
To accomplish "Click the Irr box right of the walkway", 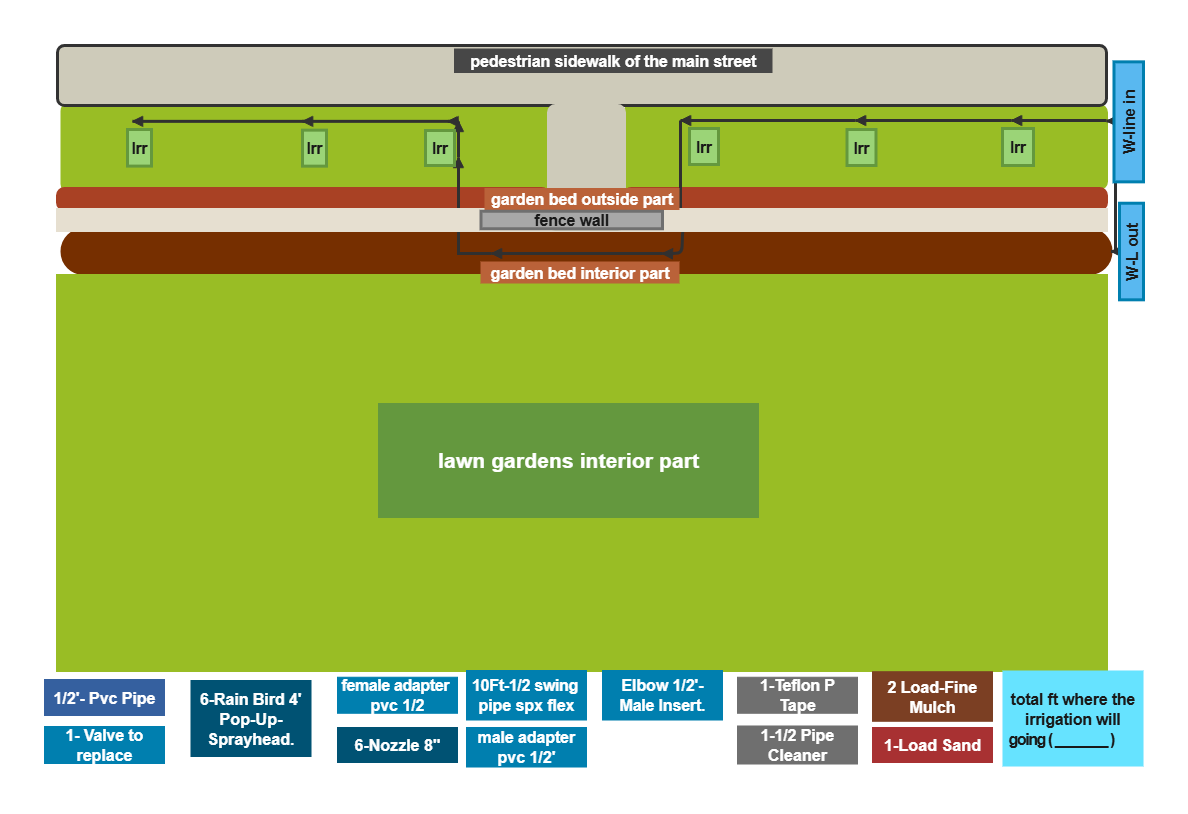I will (704, 147).
